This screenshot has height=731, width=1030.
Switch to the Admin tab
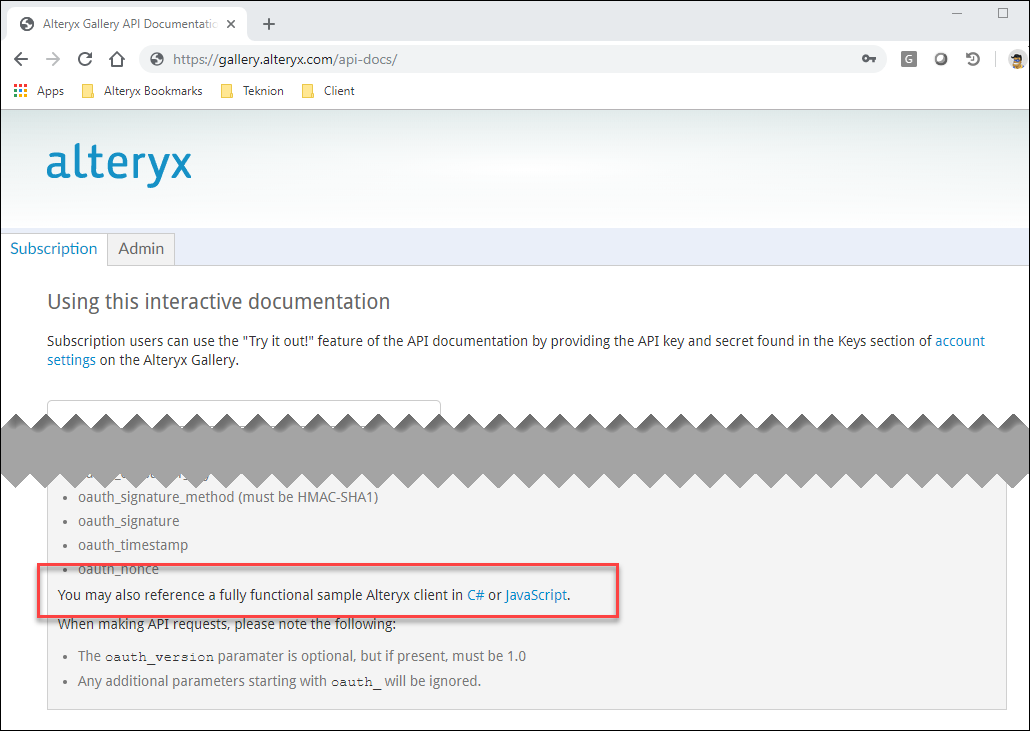pyautogui.click(x=140, y=248)
